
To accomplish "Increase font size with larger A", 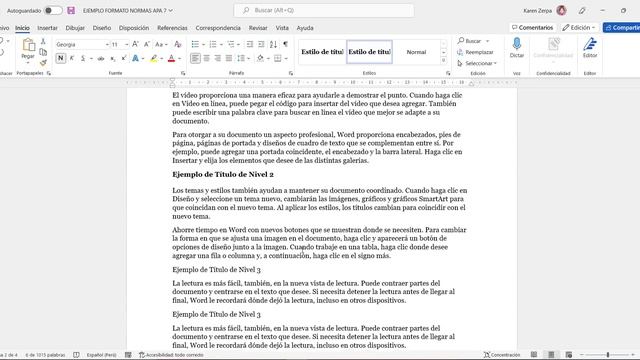I will 136,44.
